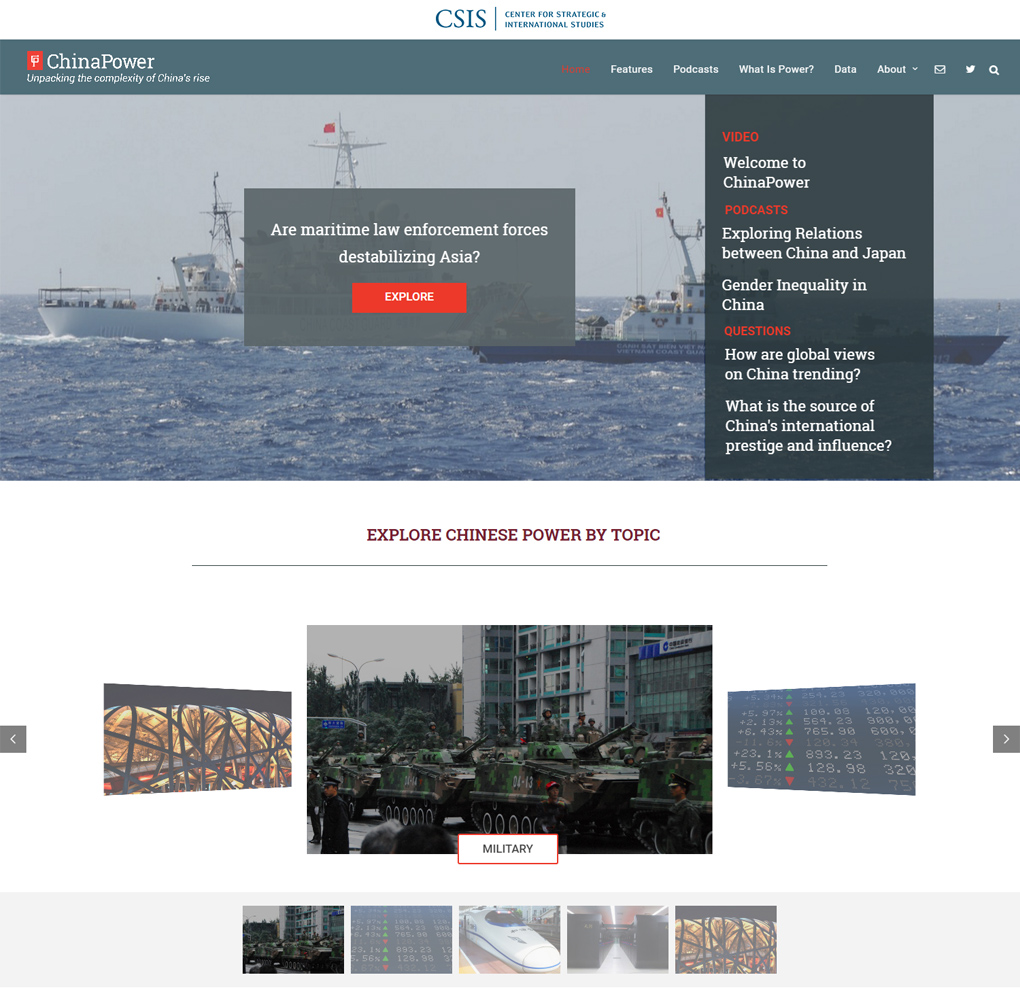
Task: Click the stock numbers carousel side slide
Action: click(x=822, y=740)
